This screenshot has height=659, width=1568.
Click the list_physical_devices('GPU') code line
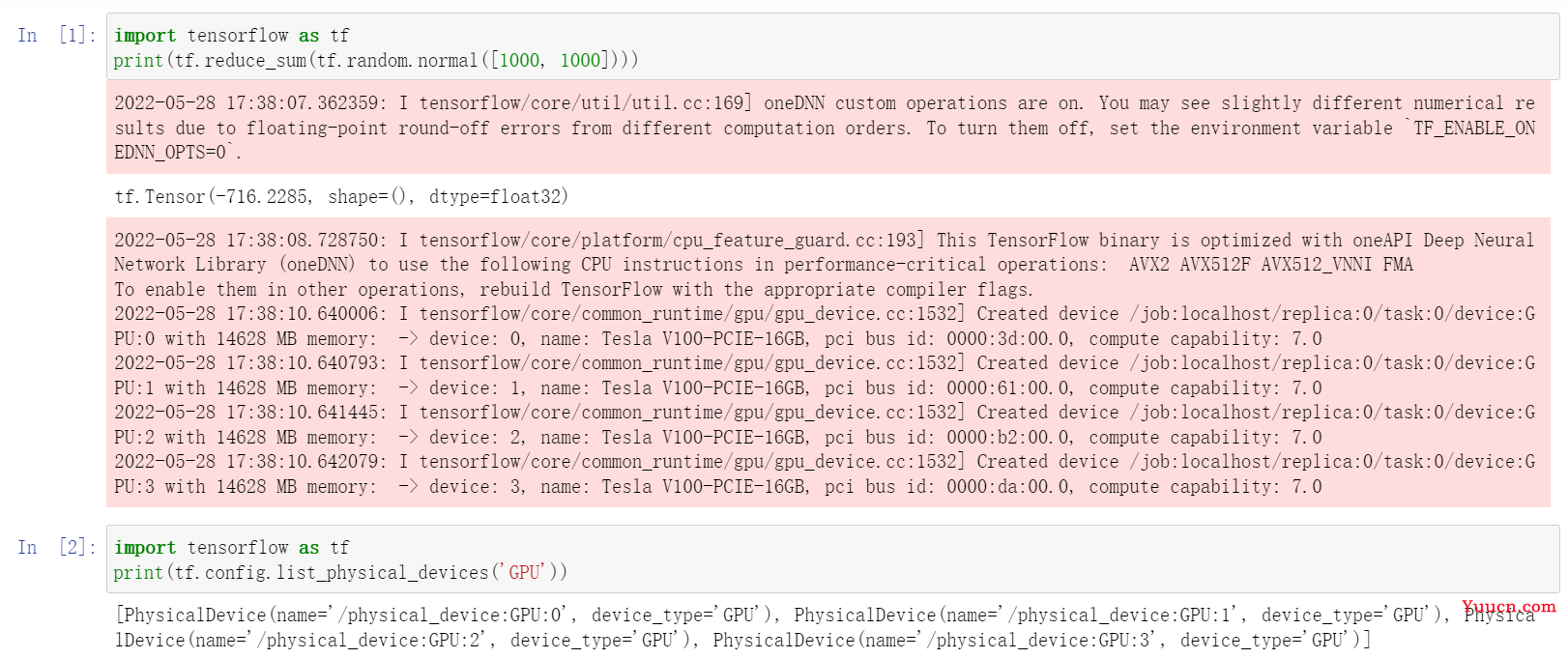coord(340,573)
